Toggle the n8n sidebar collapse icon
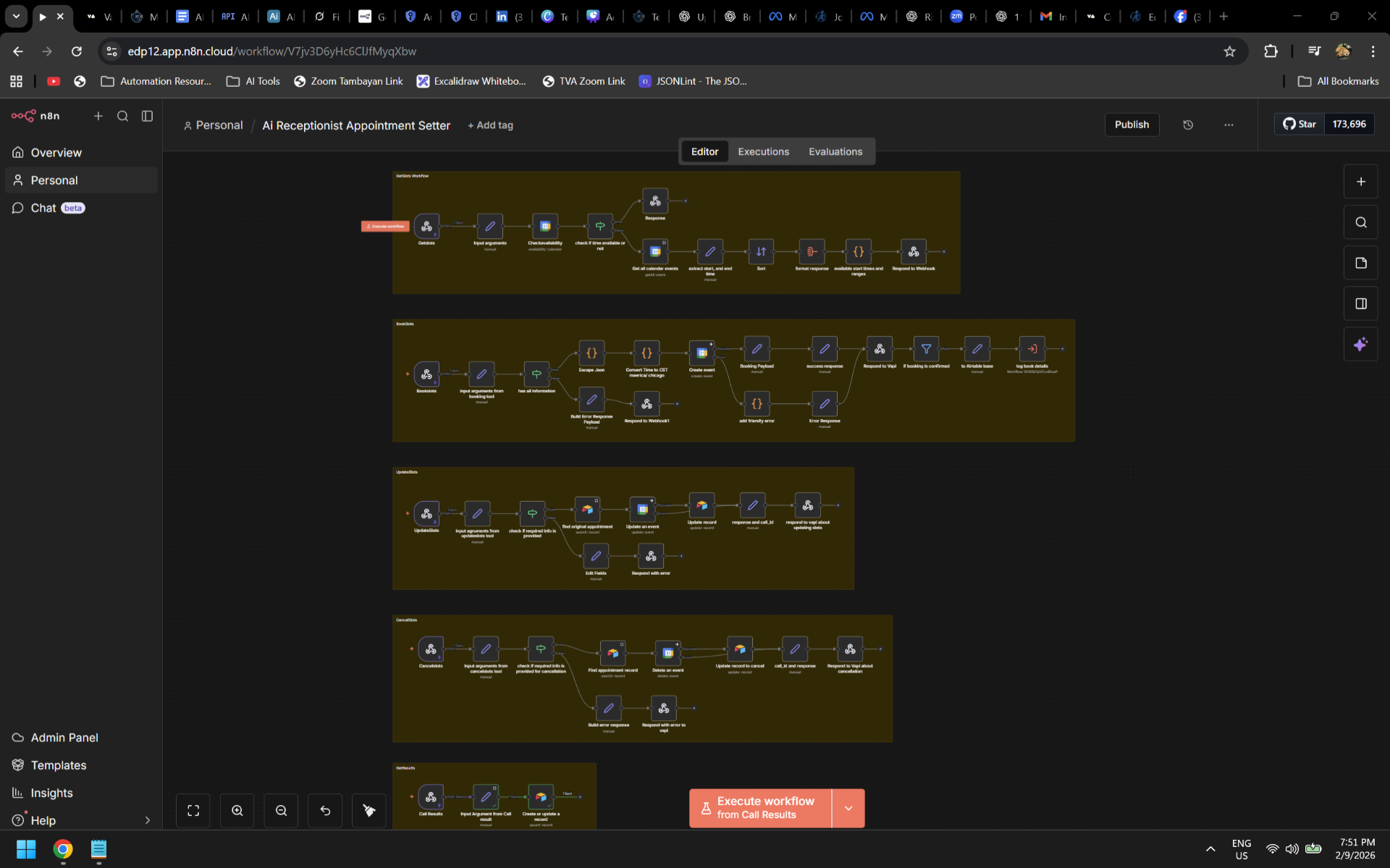 pyautogui.click(x=147, y=116)
